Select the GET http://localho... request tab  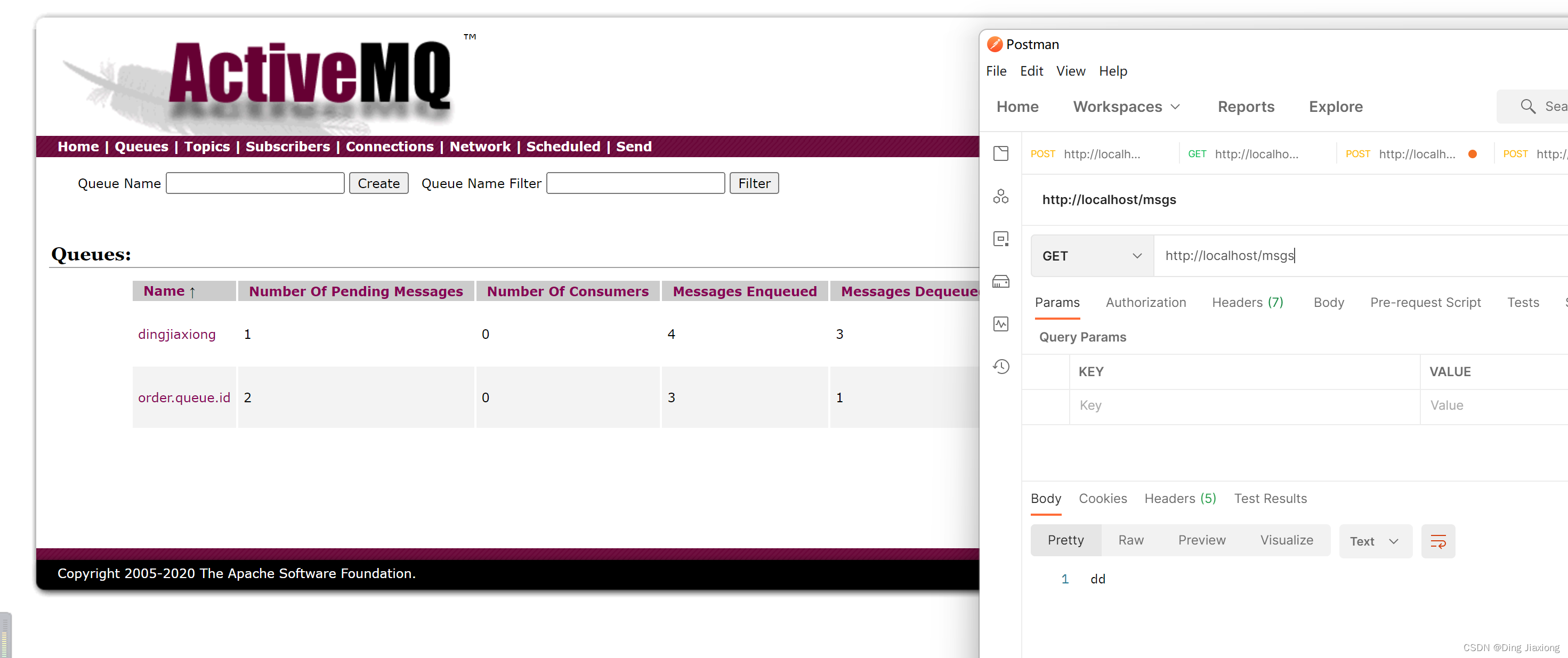tap(1242, 154)
